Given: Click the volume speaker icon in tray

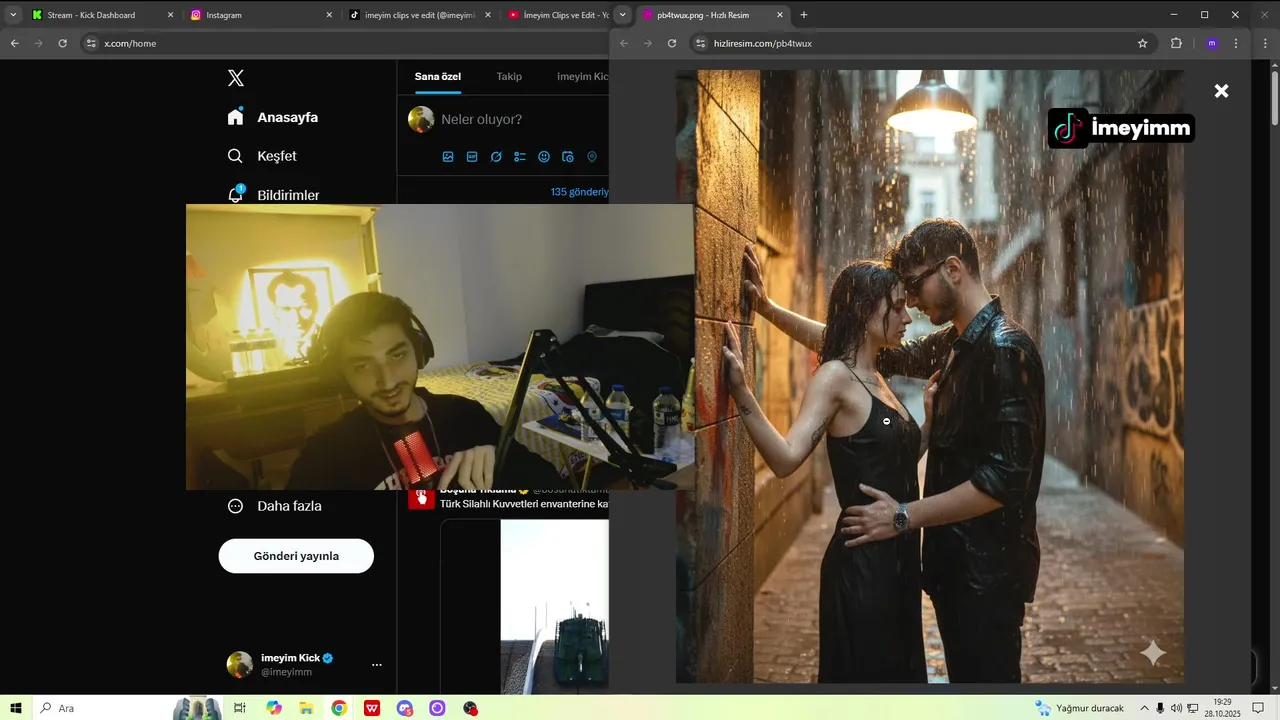Looking at the screenshot, I should click(1176, 708).
